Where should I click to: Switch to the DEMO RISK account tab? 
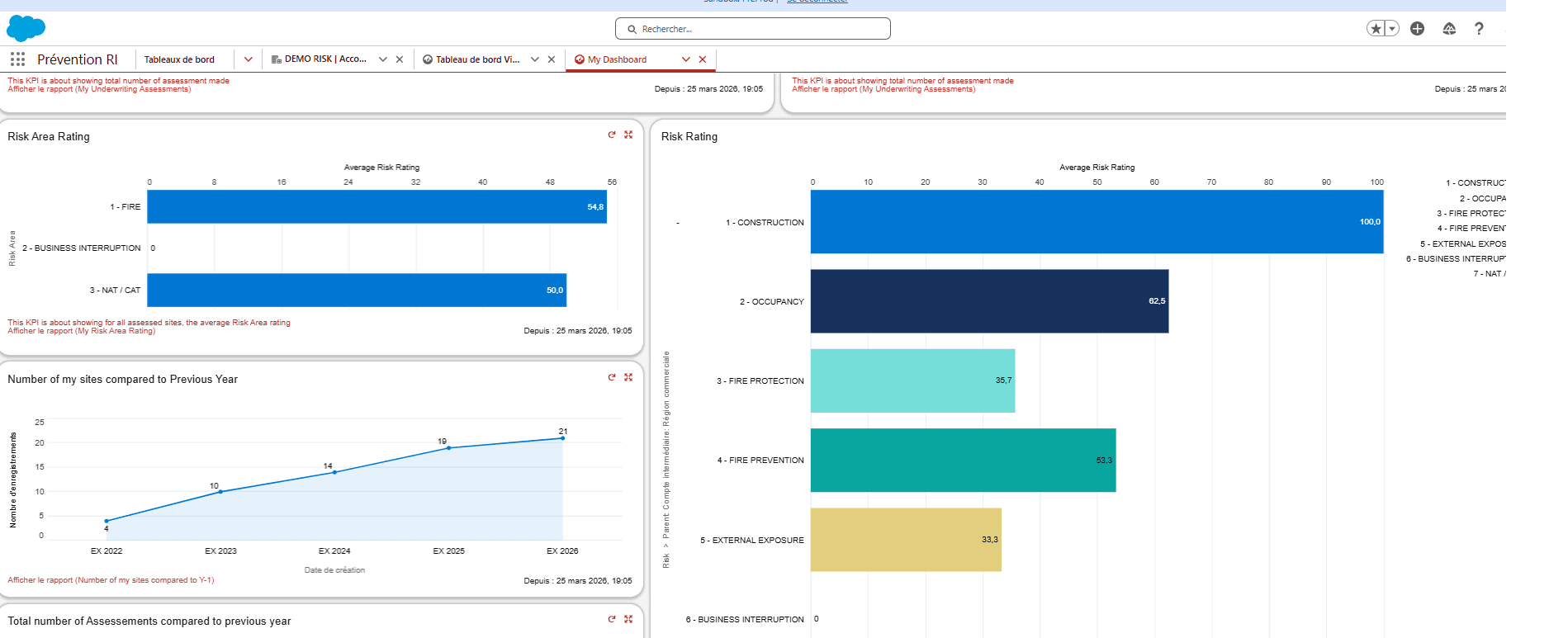point(319,59)
